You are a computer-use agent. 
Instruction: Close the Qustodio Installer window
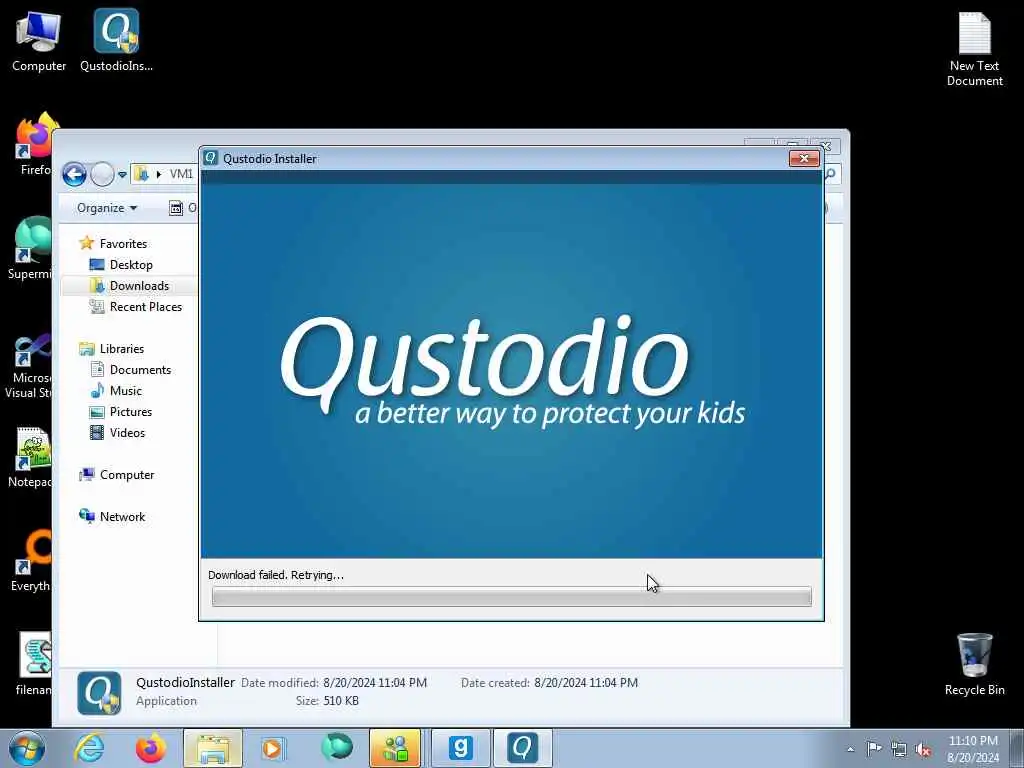[804, 158]
